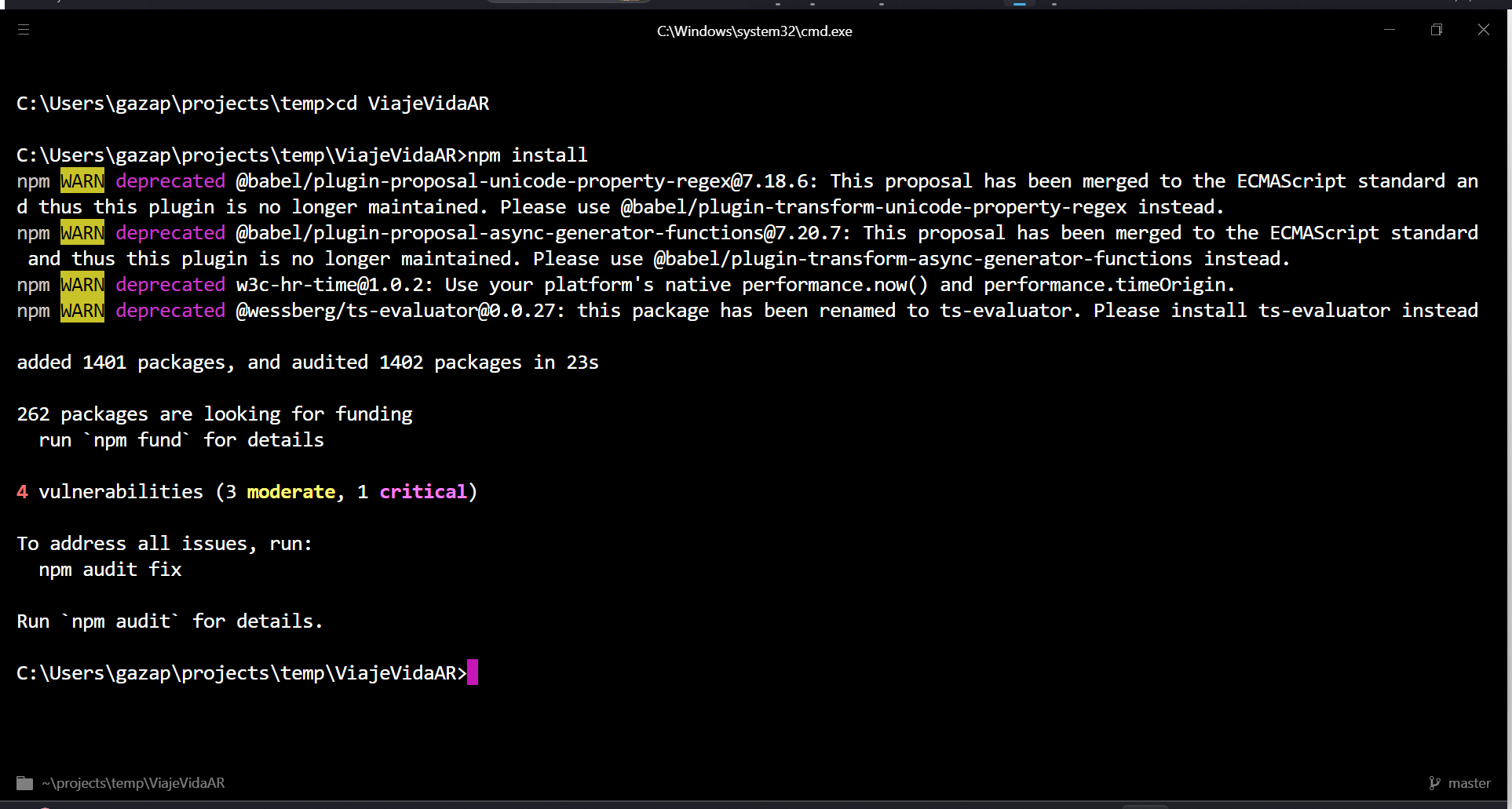Click the folder icon in status bar
Screen dimensions: 1512x809
(25, 783)
